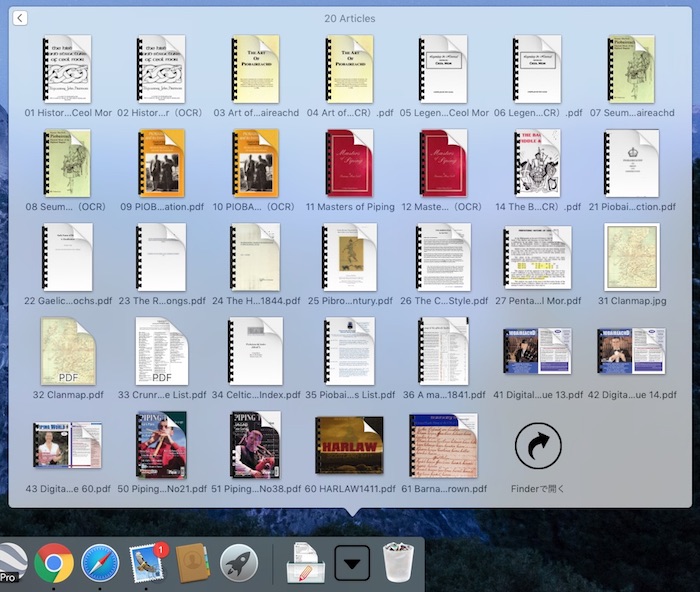Image resolution: width=700 pixels, height=592 pixels.
Task: Open 36 A ma...1841.pdf file
Action: coord(443,351)
